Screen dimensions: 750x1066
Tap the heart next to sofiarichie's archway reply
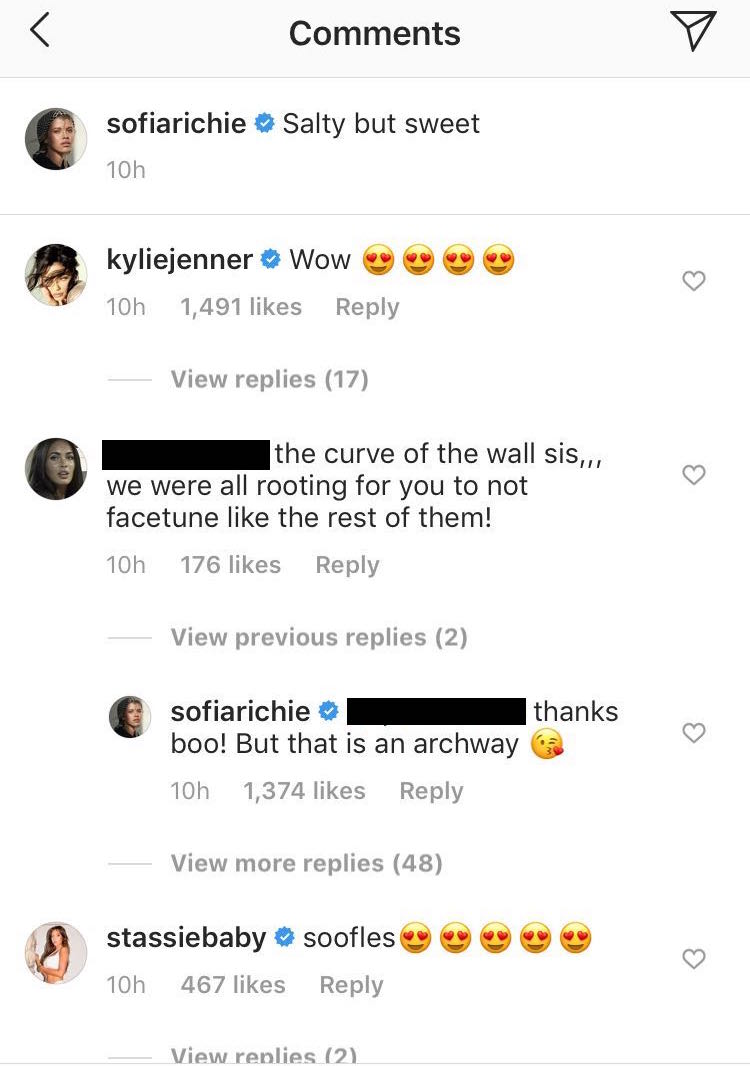click(x=694, y=733)
